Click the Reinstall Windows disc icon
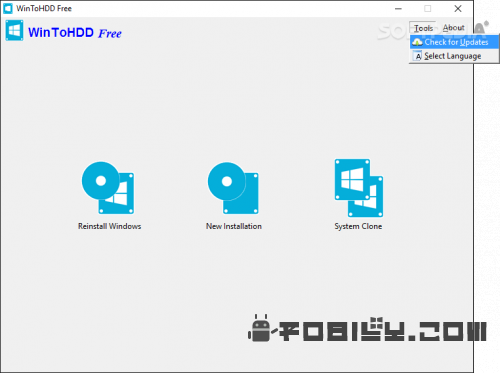The image size is (500, 373). [108, 188]
